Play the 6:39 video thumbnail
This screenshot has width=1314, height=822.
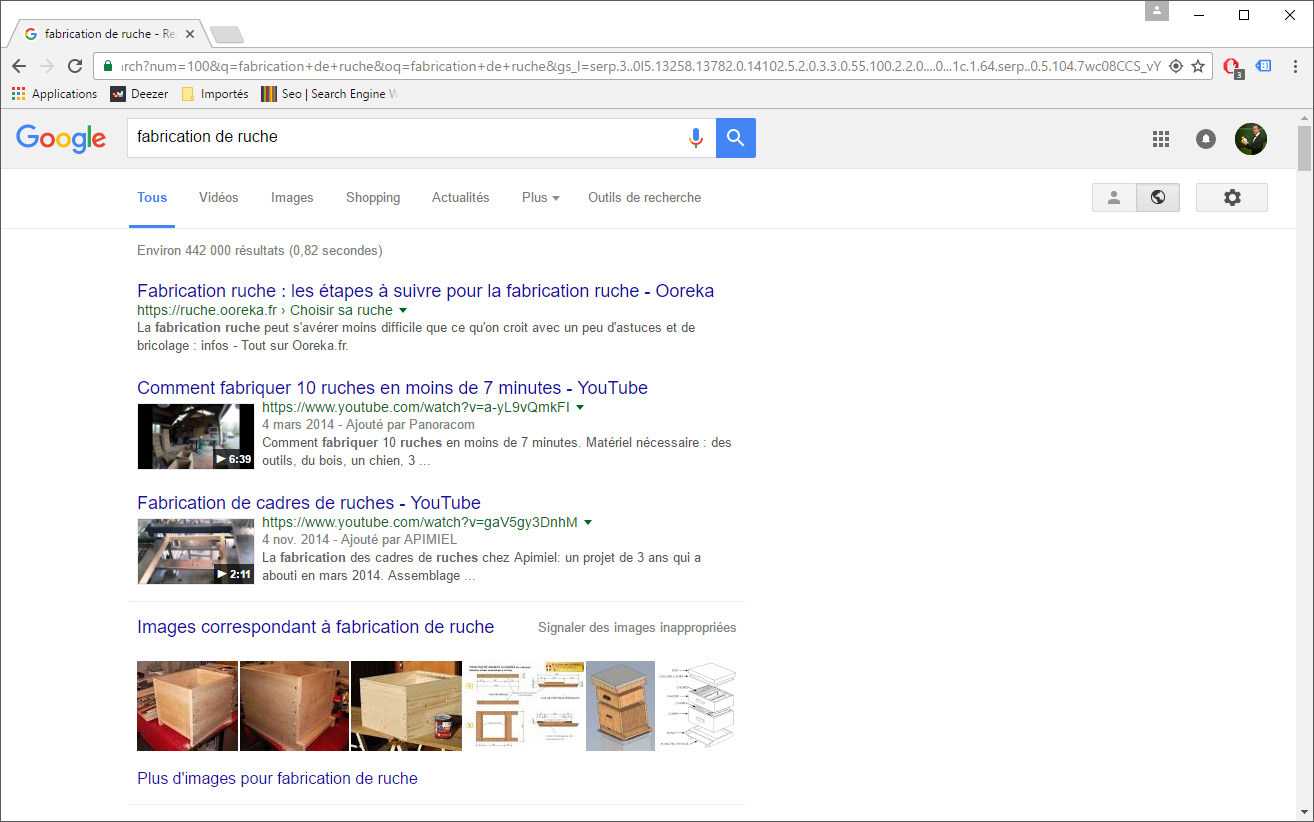(x=196, y=436)
